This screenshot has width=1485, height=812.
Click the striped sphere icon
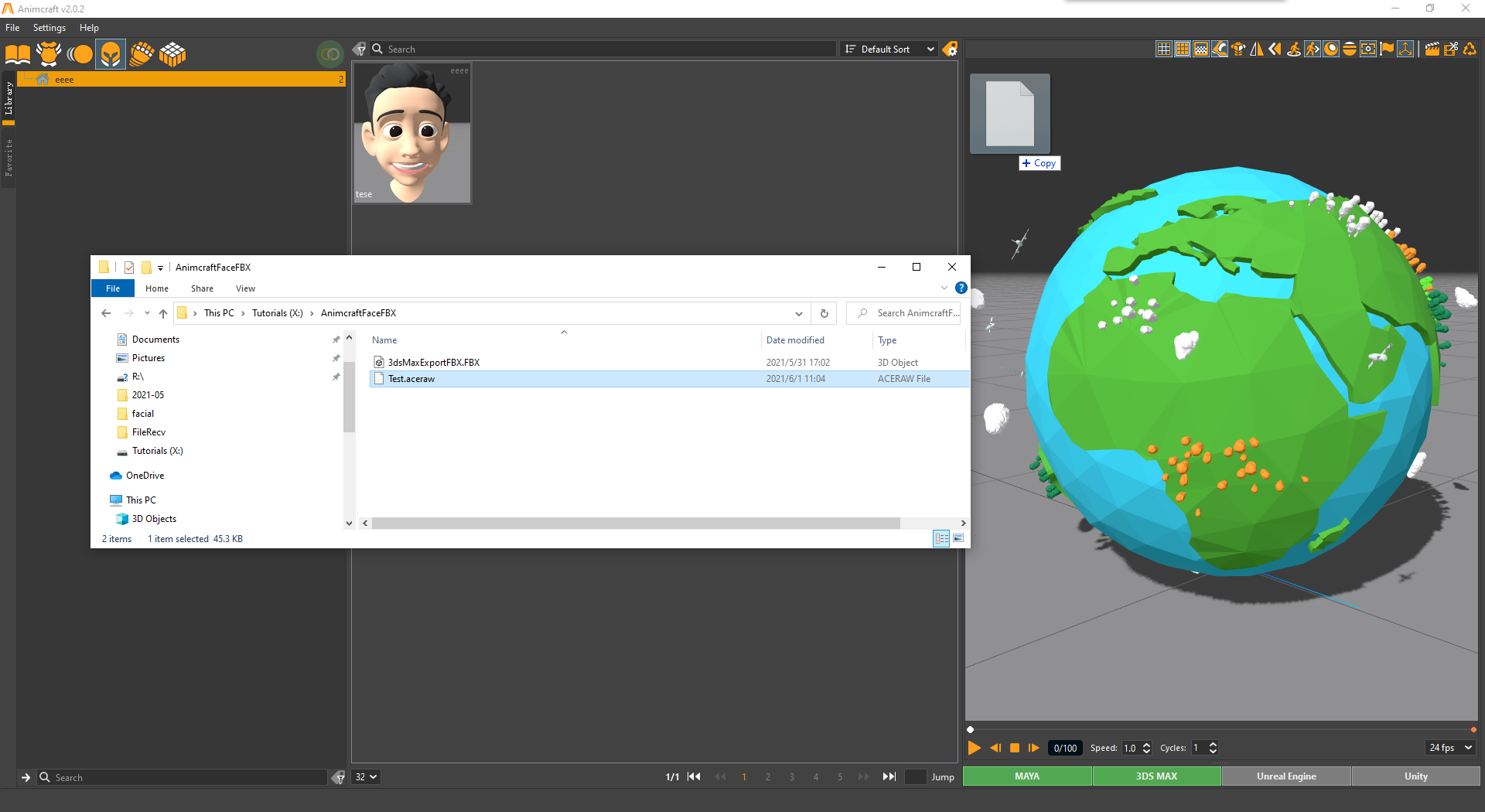click(x=1350, y=49)
